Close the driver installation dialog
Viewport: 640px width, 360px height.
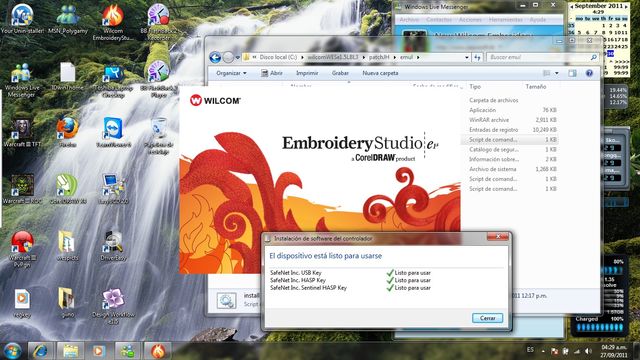(498, 237)
